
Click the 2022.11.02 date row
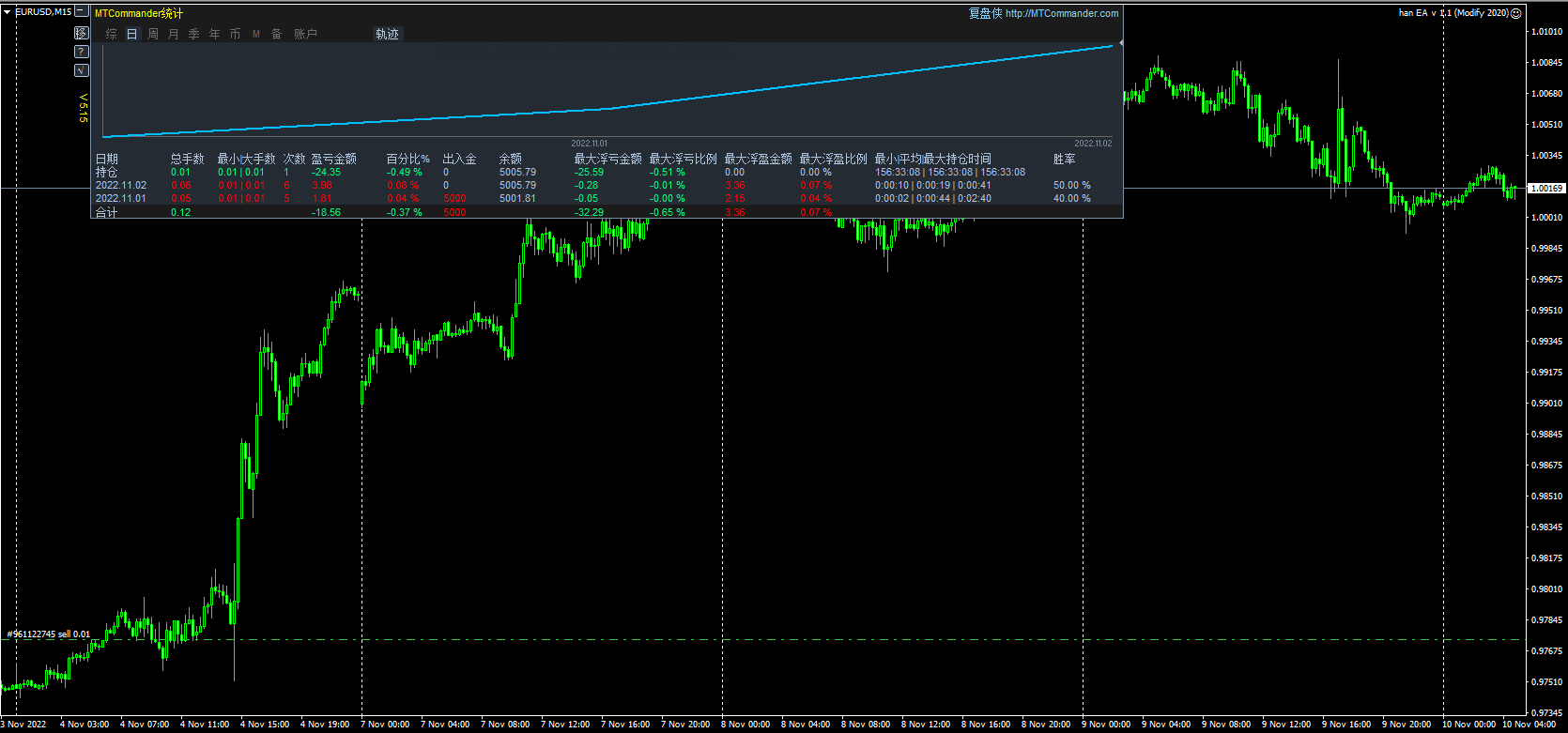[121, 186]
